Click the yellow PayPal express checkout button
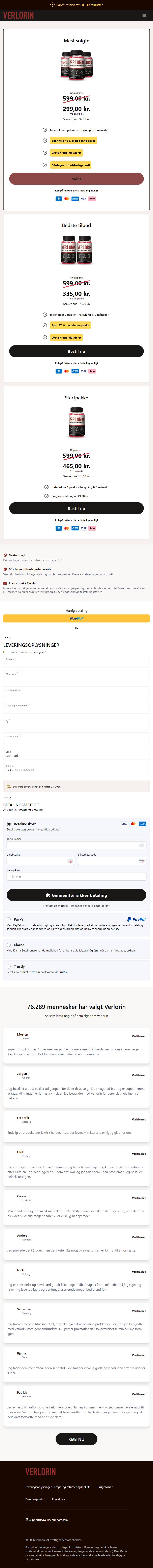This screenshot has height=1568, width=153. 76,619
